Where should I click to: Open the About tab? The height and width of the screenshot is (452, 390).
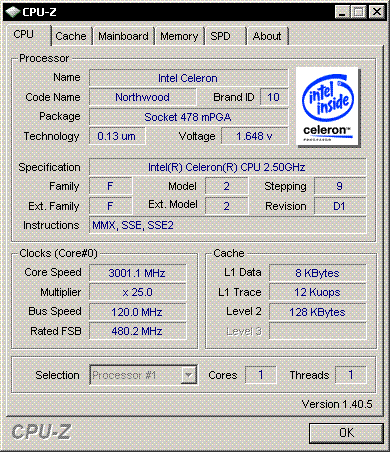[x=267, y=36]
